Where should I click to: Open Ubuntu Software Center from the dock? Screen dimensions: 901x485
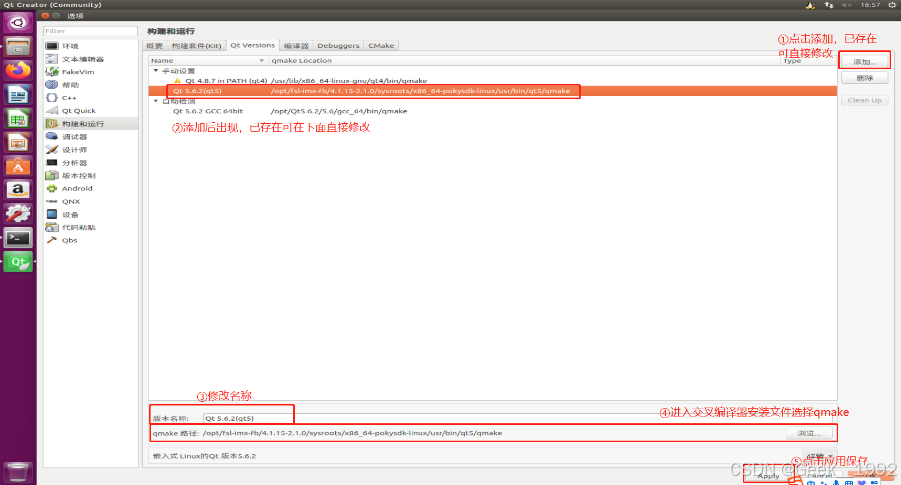click(x=18, y=166)
